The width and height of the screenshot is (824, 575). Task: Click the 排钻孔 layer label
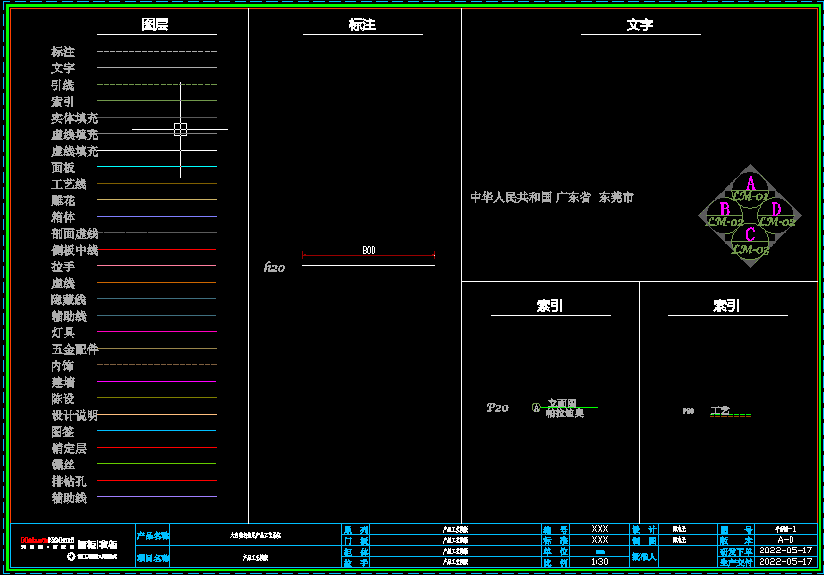pyautogui.click(x=70, y=481)
